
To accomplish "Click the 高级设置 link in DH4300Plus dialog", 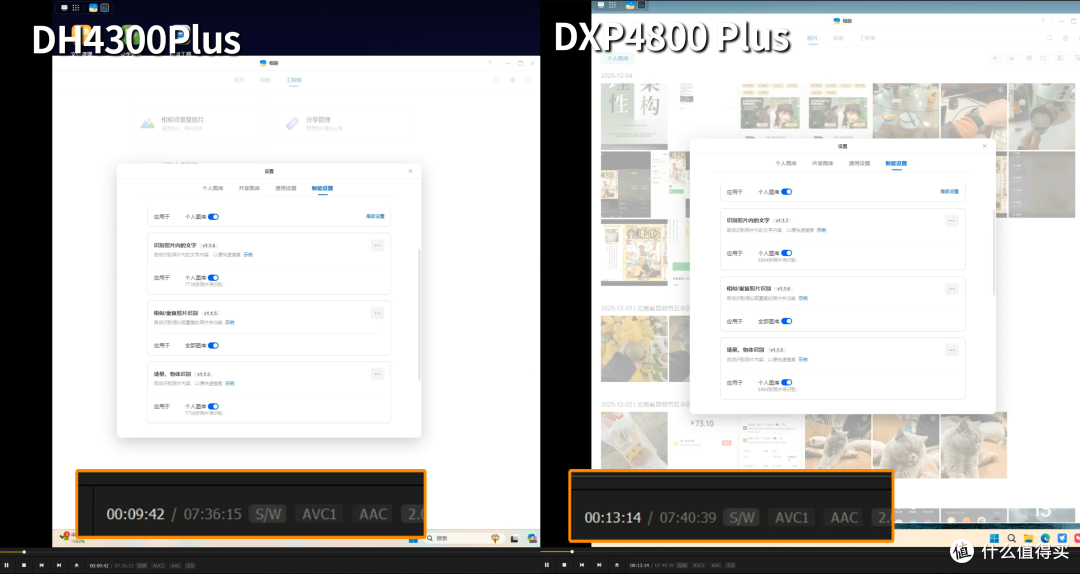I will pyautogui.click(x=375, y=216).
